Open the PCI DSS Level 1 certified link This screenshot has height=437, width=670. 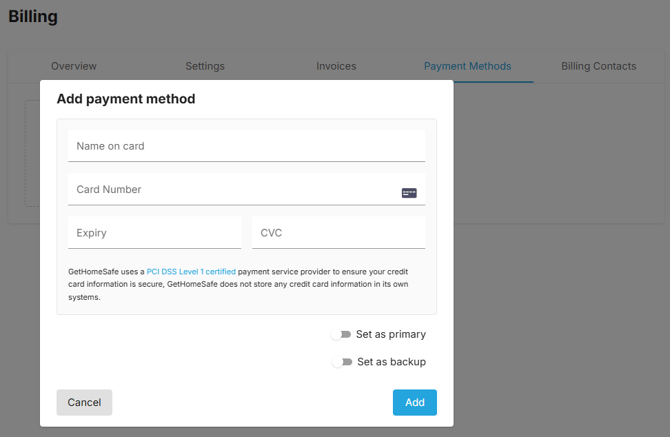[191, 272]
